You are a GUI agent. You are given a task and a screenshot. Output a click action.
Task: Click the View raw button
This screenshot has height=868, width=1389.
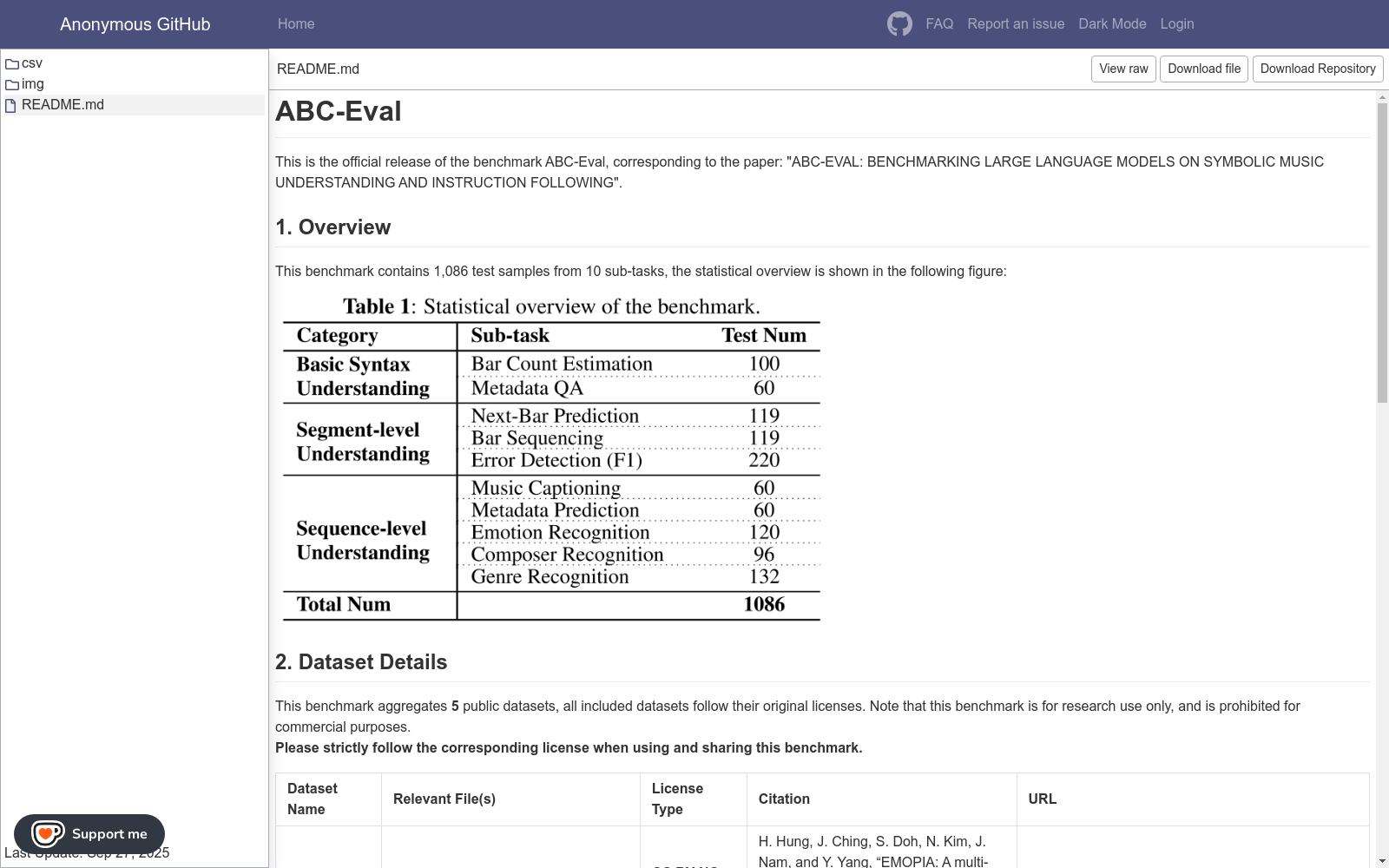1123,69
